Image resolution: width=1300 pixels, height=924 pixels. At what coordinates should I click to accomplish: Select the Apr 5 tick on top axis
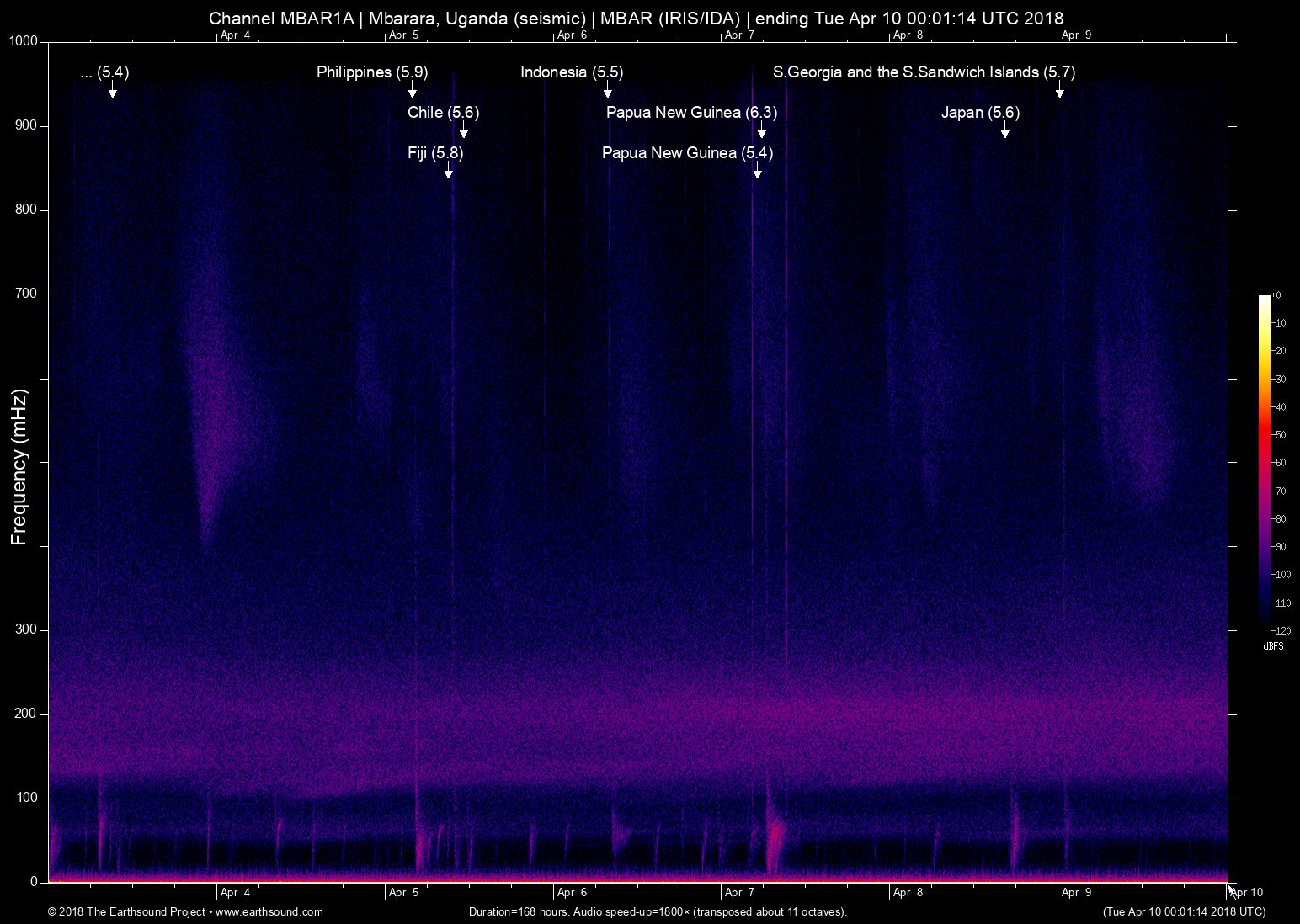point(403,35)
